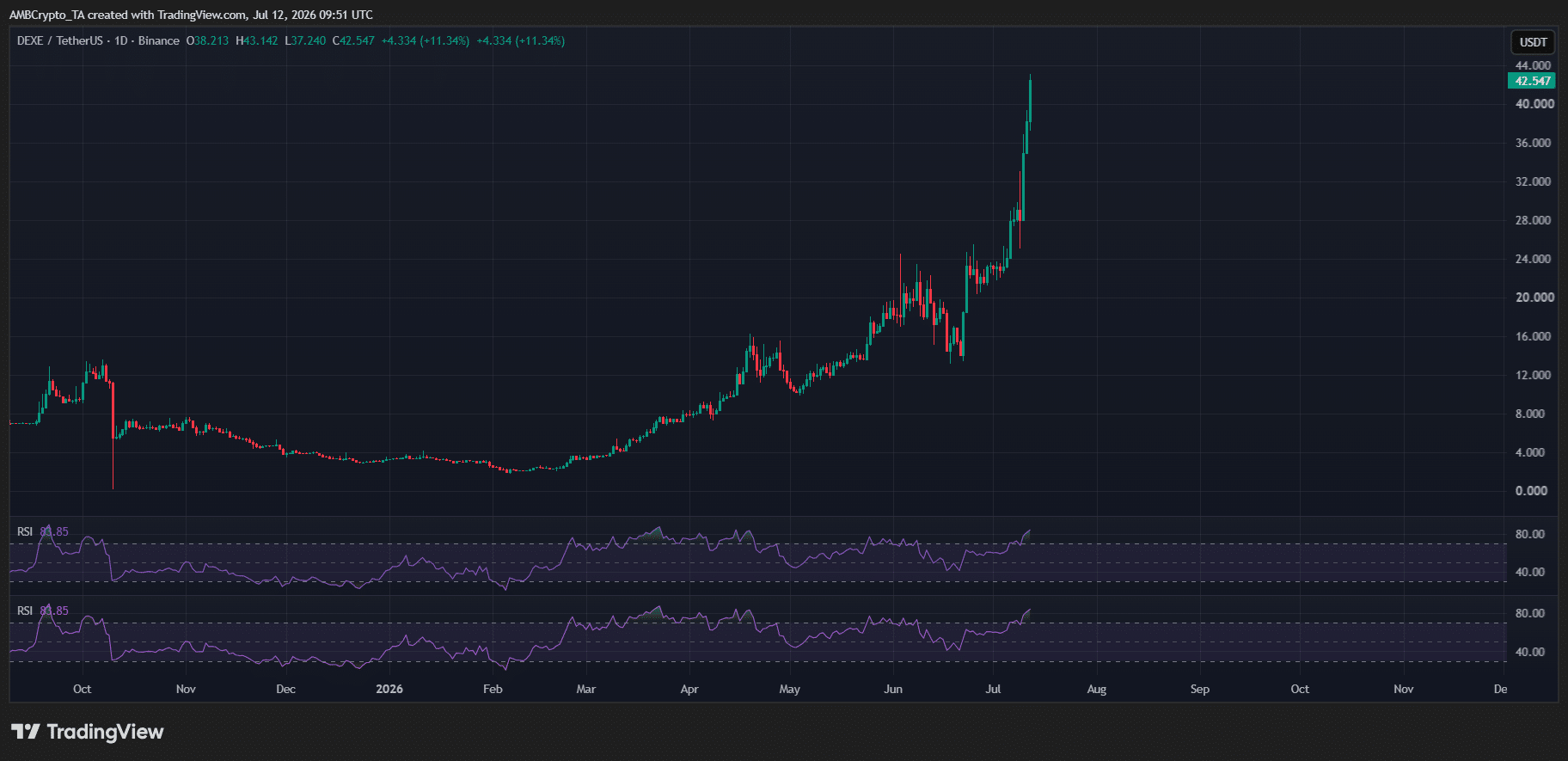Viewport: 1568px width, 761px height.
Task: Click the 40.00 level on lower RSI scale
Action: (x=1530, y=652)
